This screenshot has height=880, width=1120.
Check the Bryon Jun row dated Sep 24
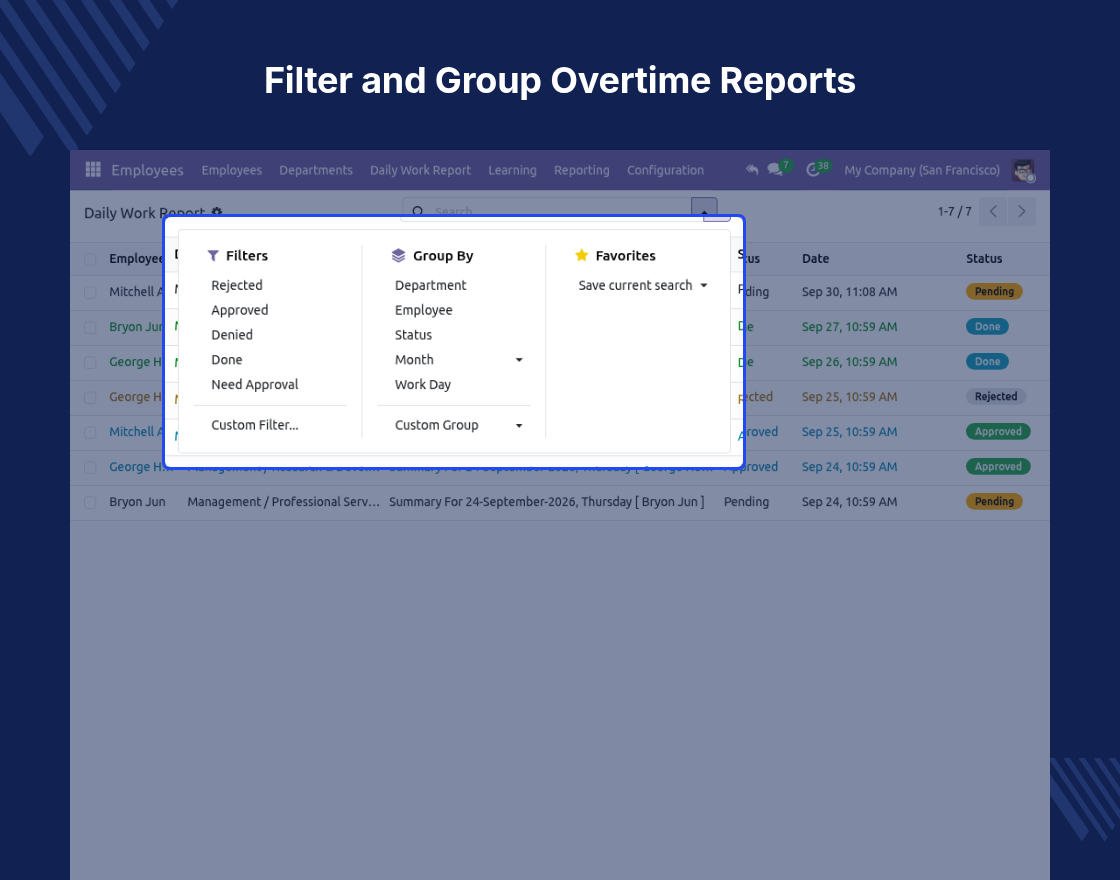tap(90, 502)
